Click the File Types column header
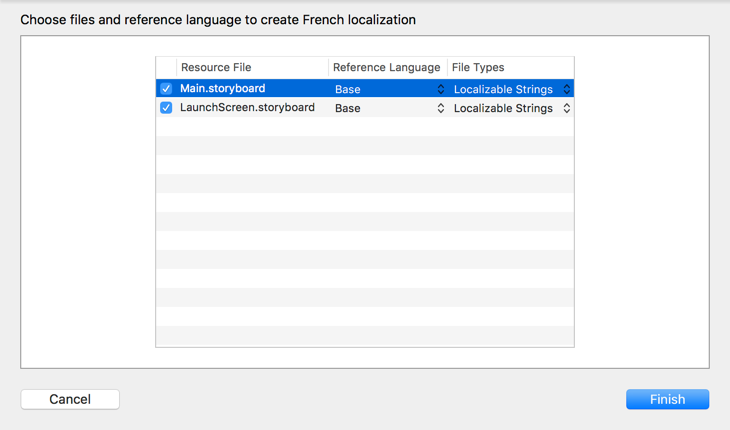Screen dimensions: 730x430 click(x=478, y=67)
